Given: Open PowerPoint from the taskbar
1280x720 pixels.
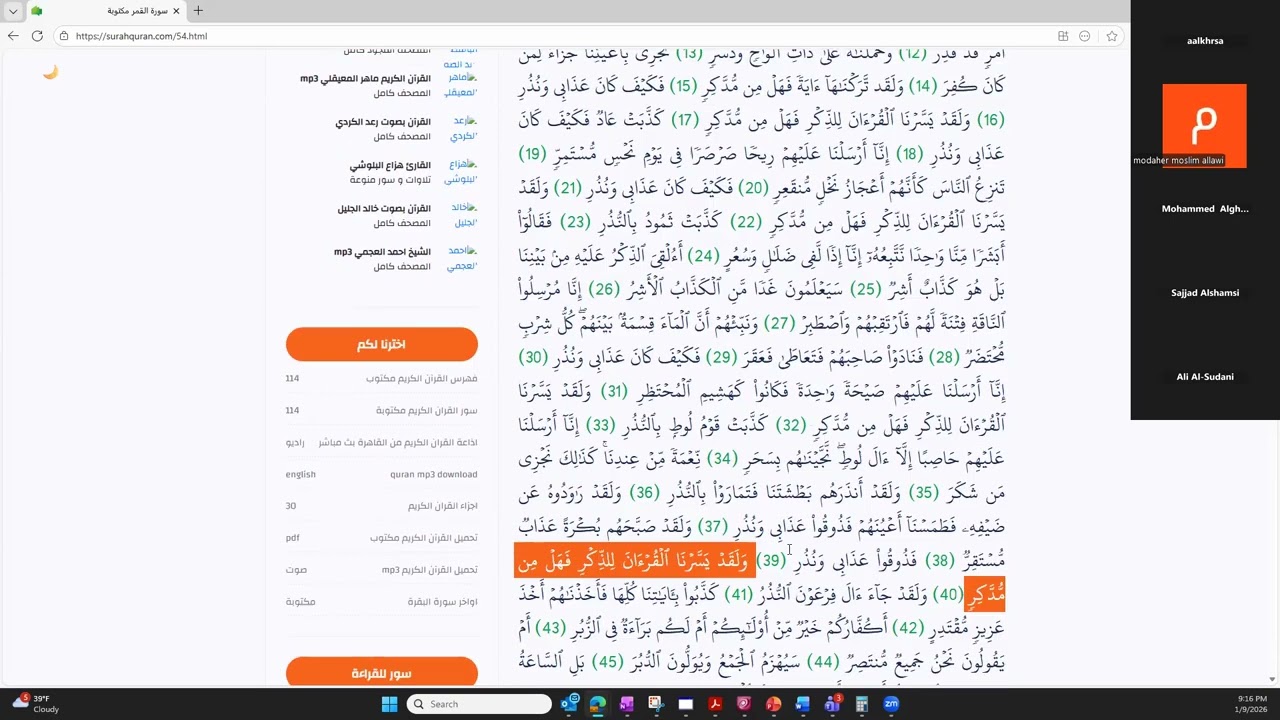Looking at the screenshot, I should [x=774, y=704].
